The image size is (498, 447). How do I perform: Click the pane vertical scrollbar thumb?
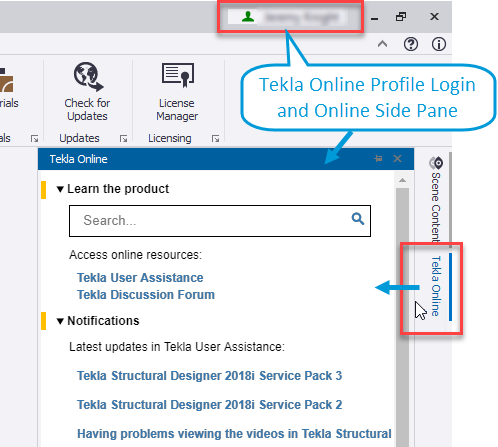[402, 317]
